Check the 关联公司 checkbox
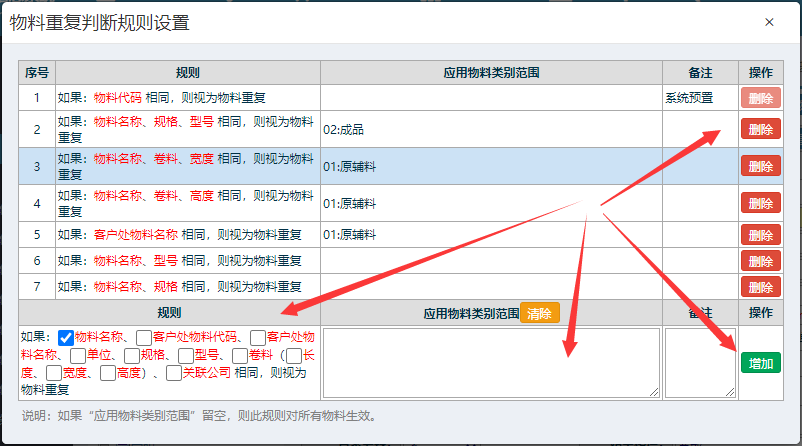Screen dimensions: 802x446 point(175,373)
